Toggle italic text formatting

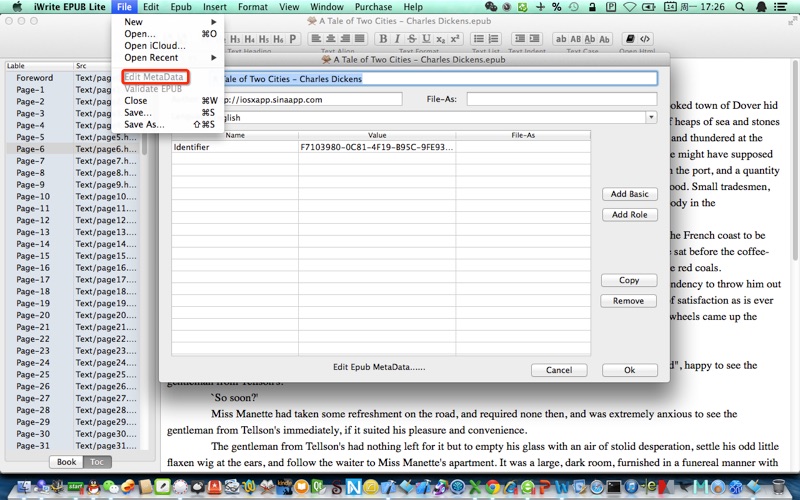click(397, 39)
